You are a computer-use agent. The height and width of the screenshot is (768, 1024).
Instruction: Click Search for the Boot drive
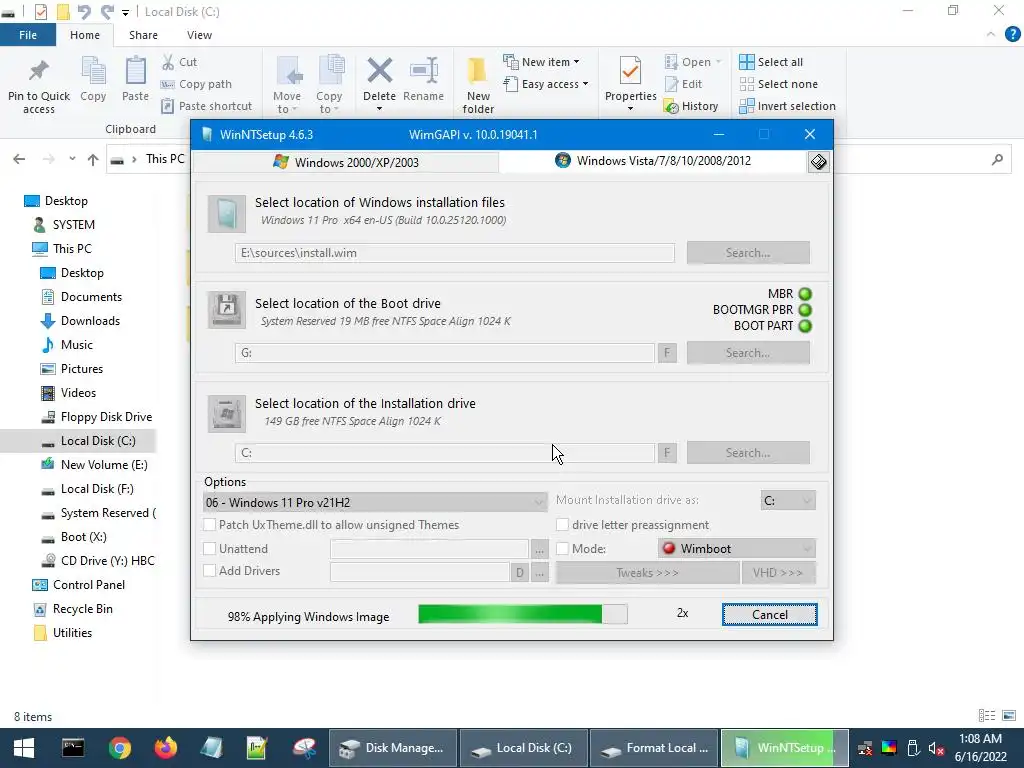click(748, 353)
